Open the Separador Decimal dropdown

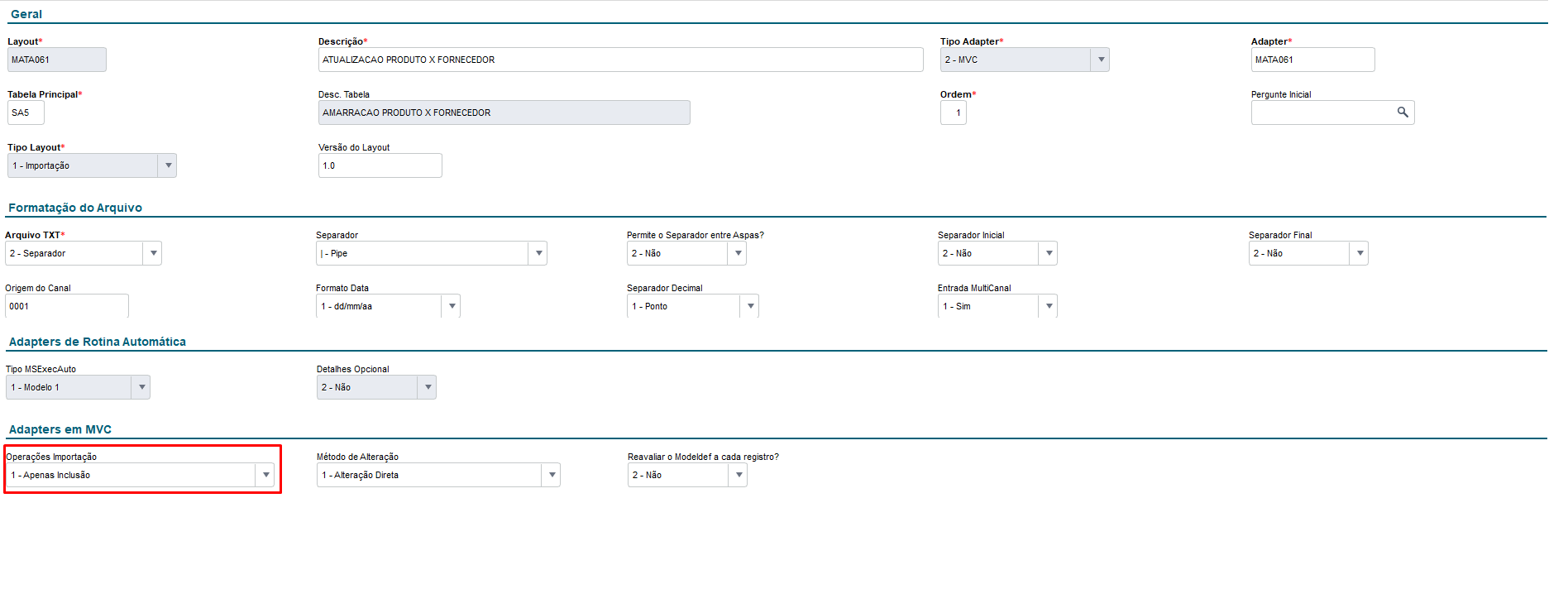point(750,306)
